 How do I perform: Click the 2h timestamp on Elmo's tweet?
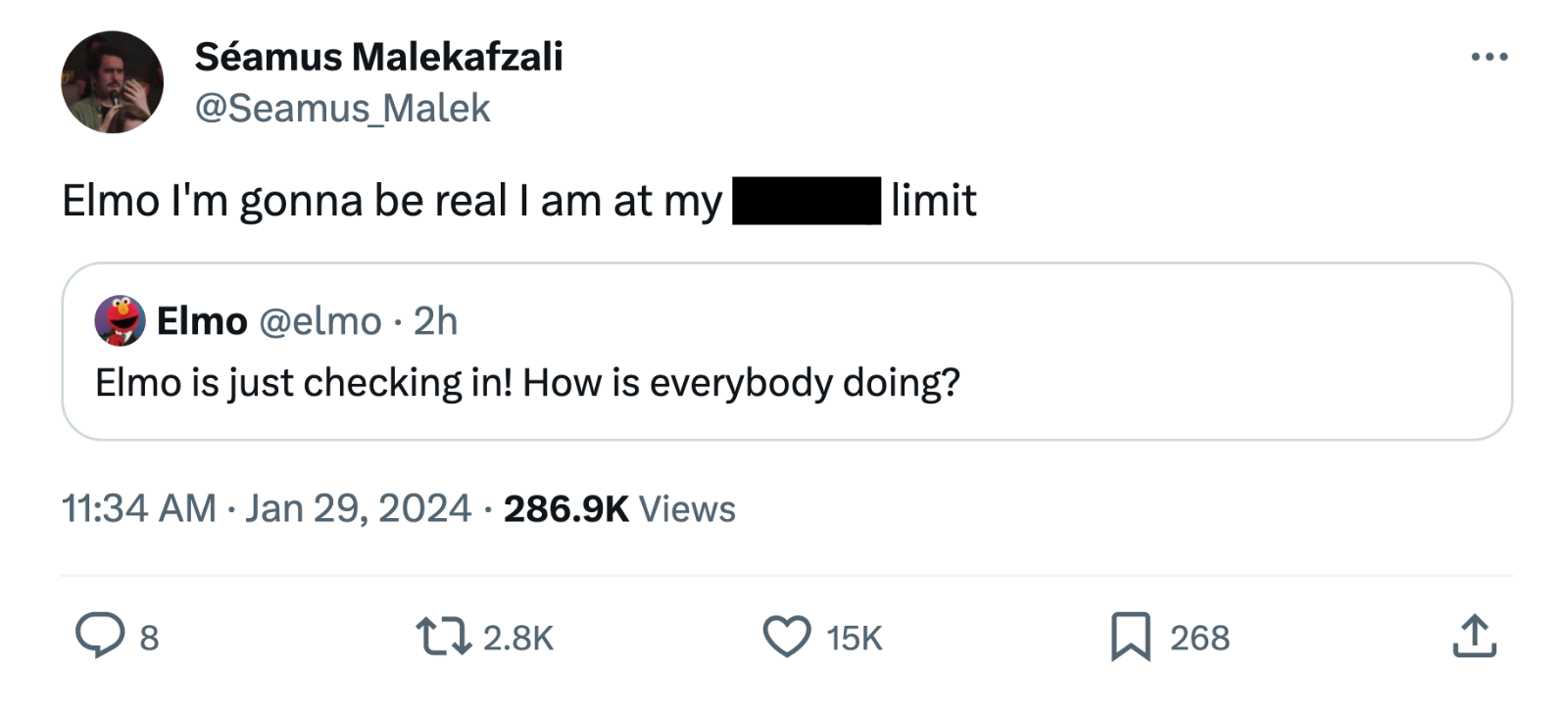pyautogui.click(x=435, y=321)
